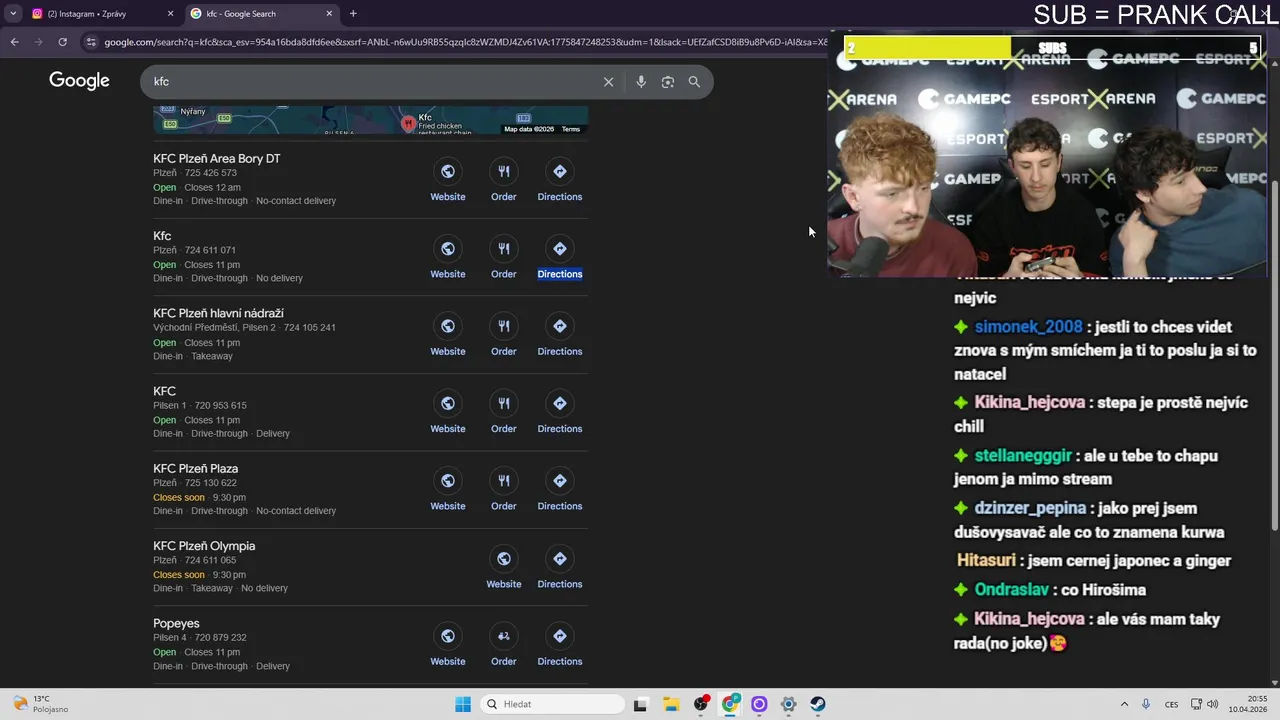Viewport: 1280px width, 720px height.
Task: Search by image with camera icon
Action: click(x=668, y=82)
